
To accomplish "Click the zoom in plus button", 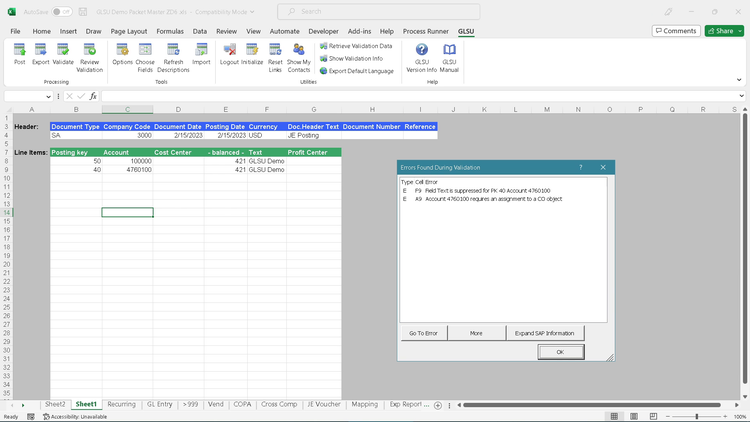I will click(725, 417).
